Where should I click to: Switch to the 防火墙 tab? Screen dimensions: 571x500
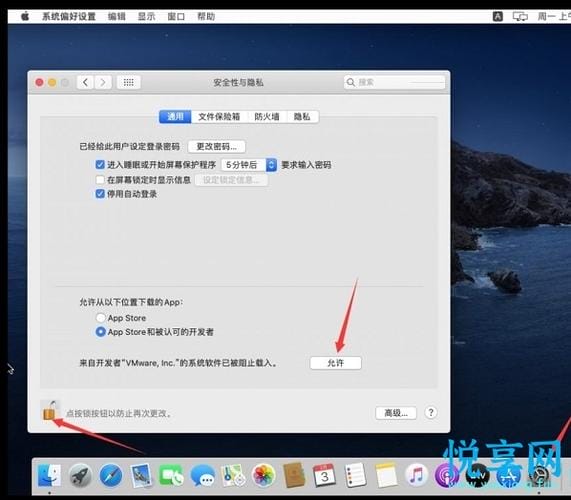267,117
